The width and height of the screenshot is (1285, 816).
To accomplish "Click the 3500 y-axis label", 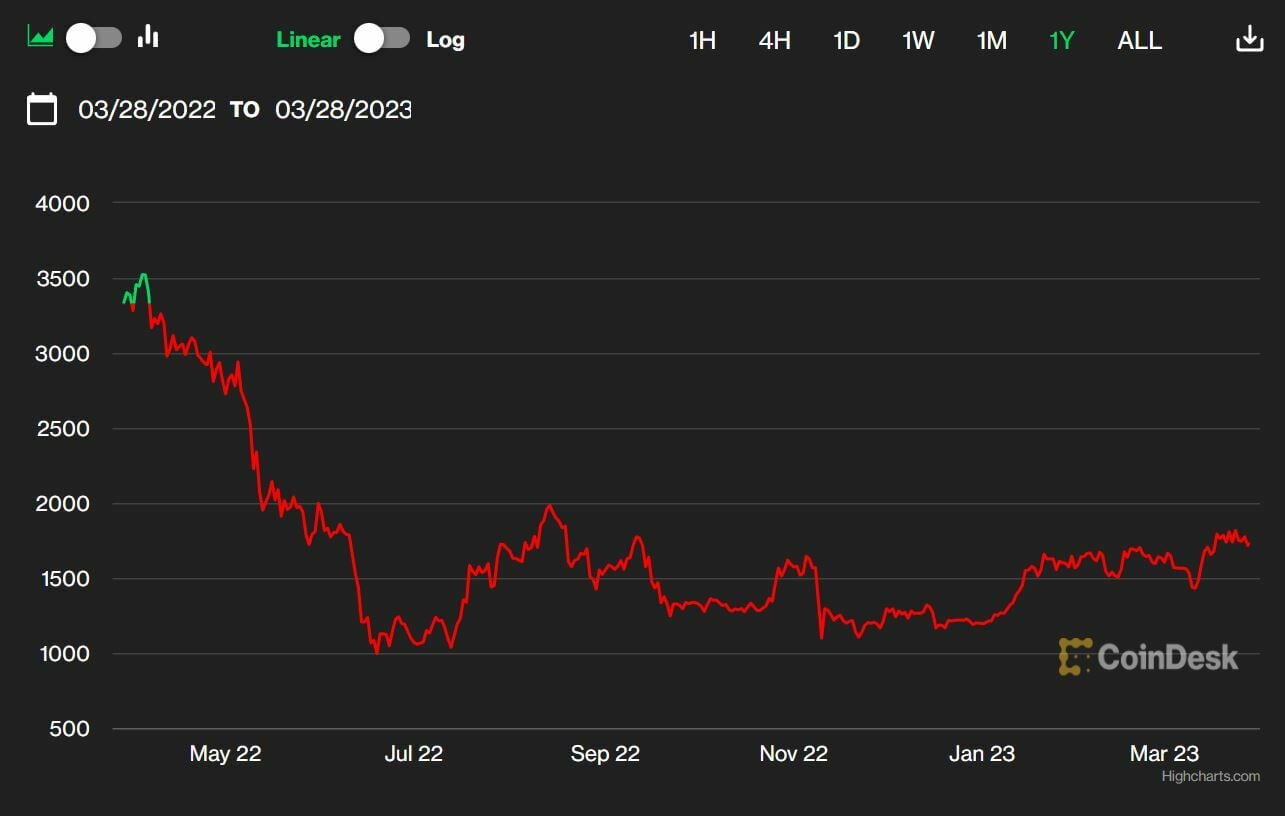I will pyautogui.click(x=62, y=279).
